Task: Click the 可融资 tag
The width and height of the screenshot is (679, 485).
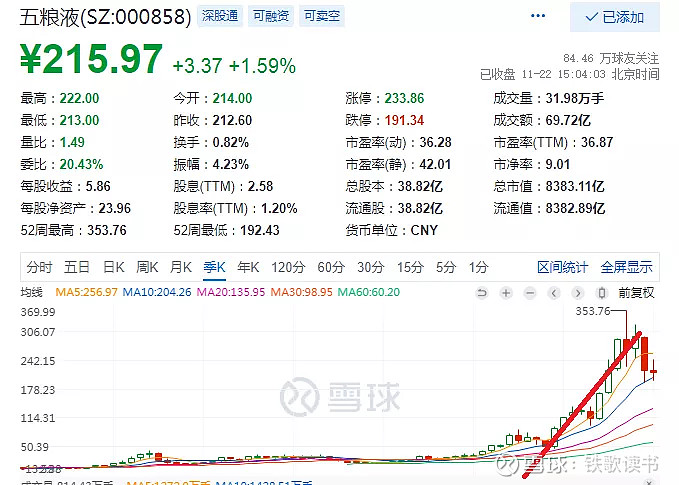Action: (x=271, y=16)
